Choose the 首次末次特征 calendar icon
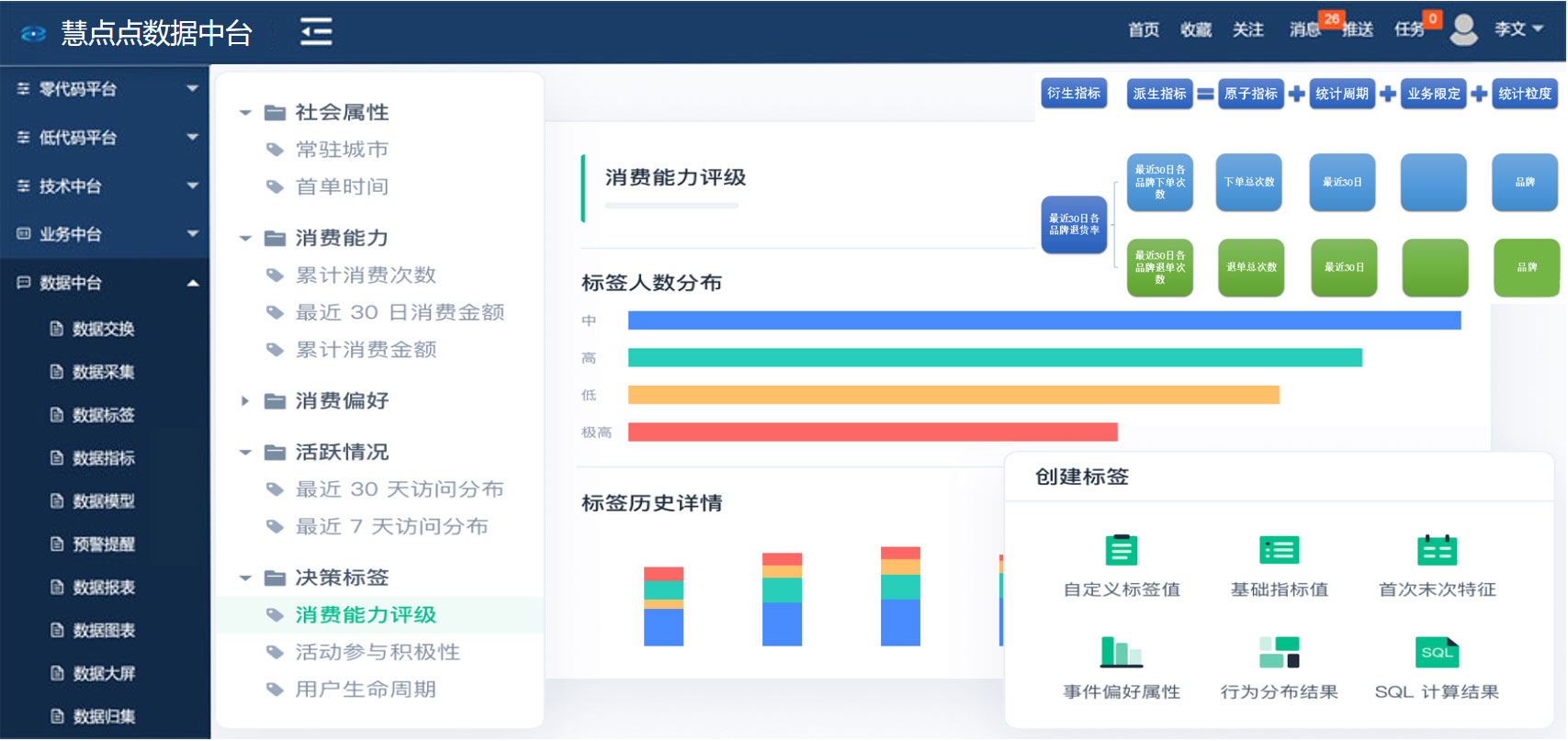 (x=1437, y=550)
